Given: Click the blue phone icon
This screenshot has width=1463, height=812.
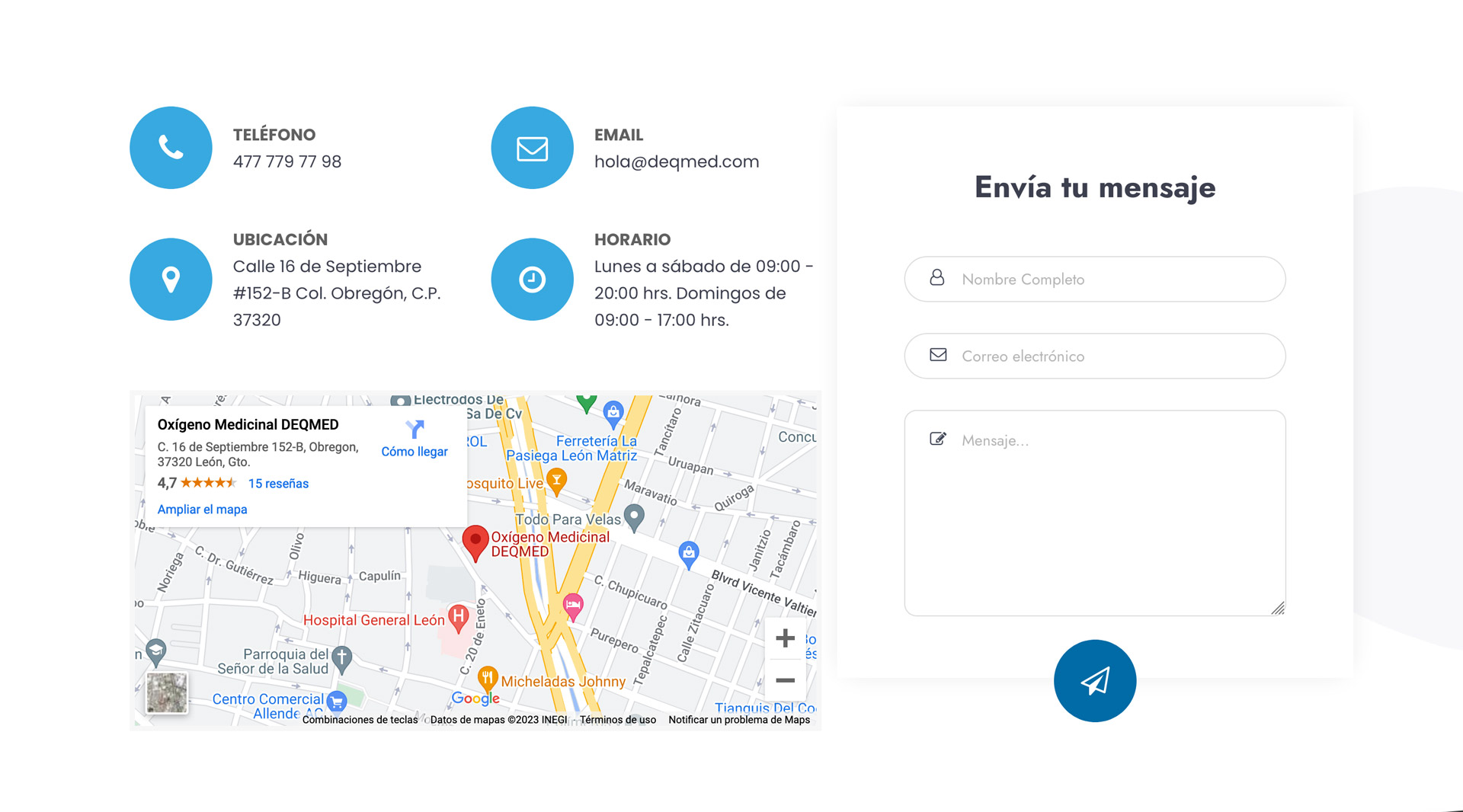Looking at the screenshot, I should point(171,147).
